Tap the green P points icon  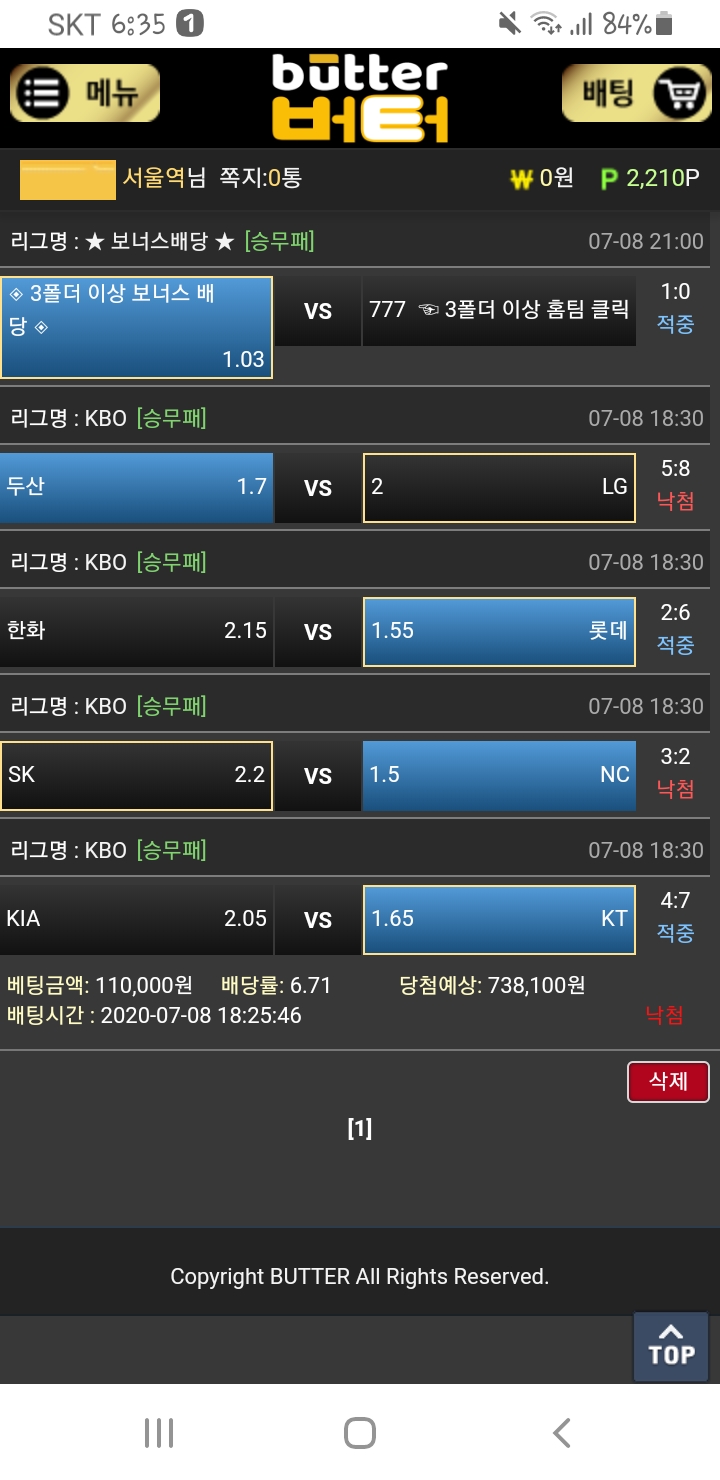(609, 179)
